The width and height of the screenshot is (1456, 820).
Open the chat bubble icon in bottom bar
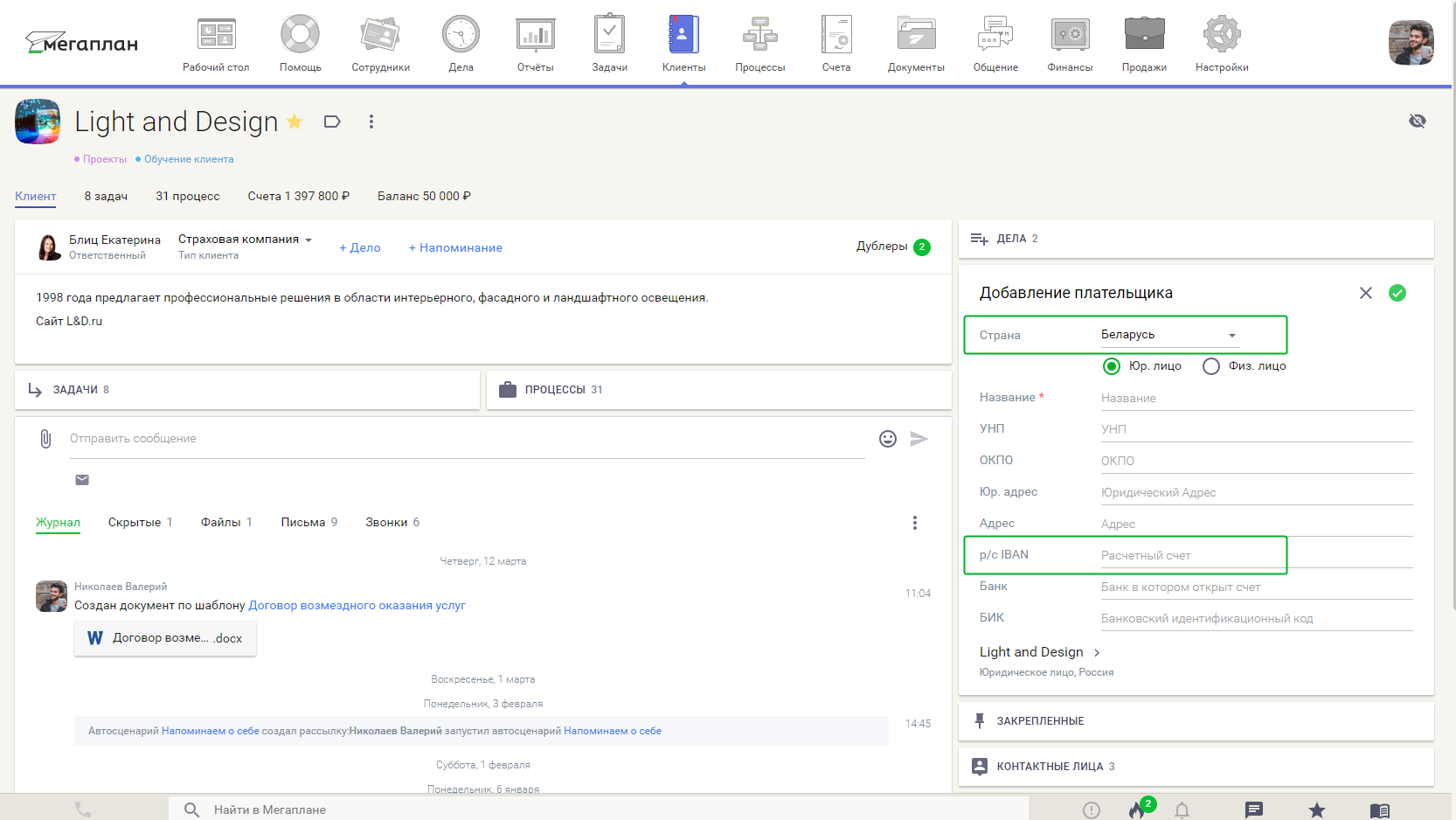1254,810
